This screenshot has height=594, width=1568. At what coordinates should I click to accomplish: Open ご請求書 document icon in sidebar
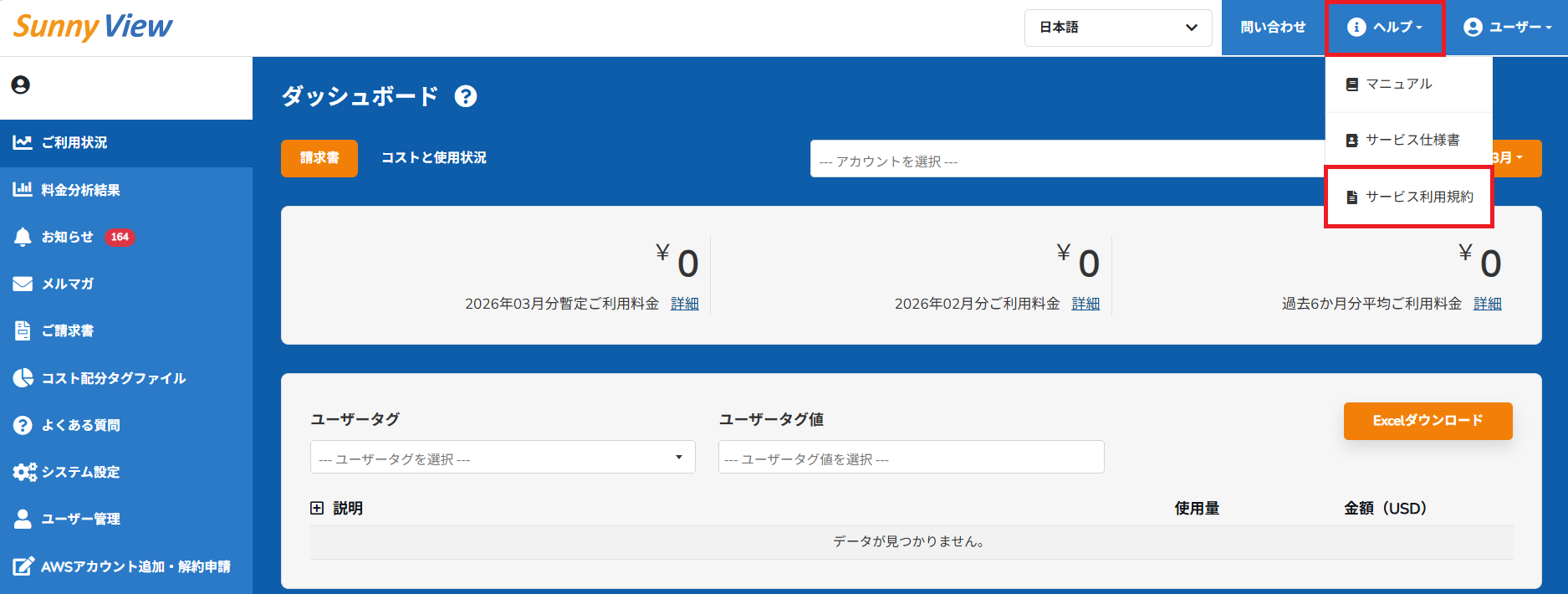point(23,331)
